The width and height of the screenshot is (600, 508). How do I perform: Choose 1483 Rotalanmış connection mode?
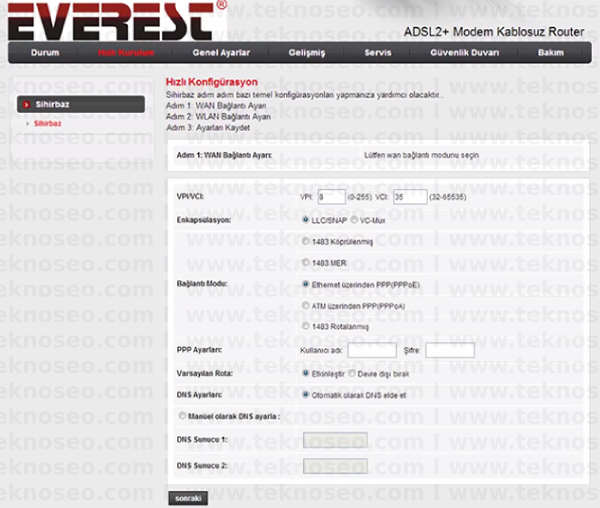click(305, 326)
